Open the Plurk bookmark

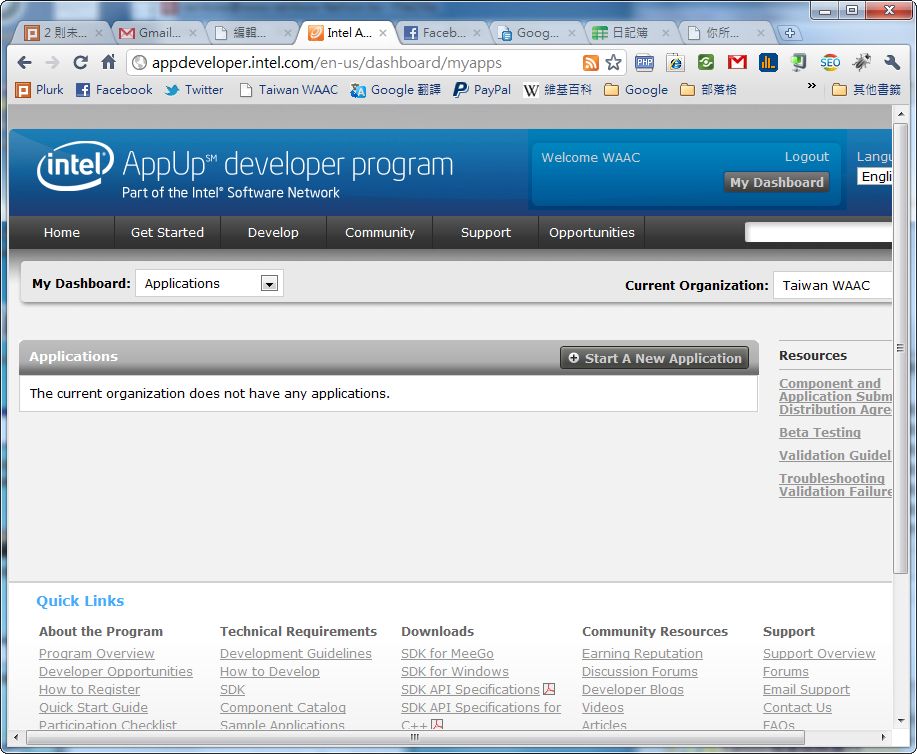(x=39, y=89)
